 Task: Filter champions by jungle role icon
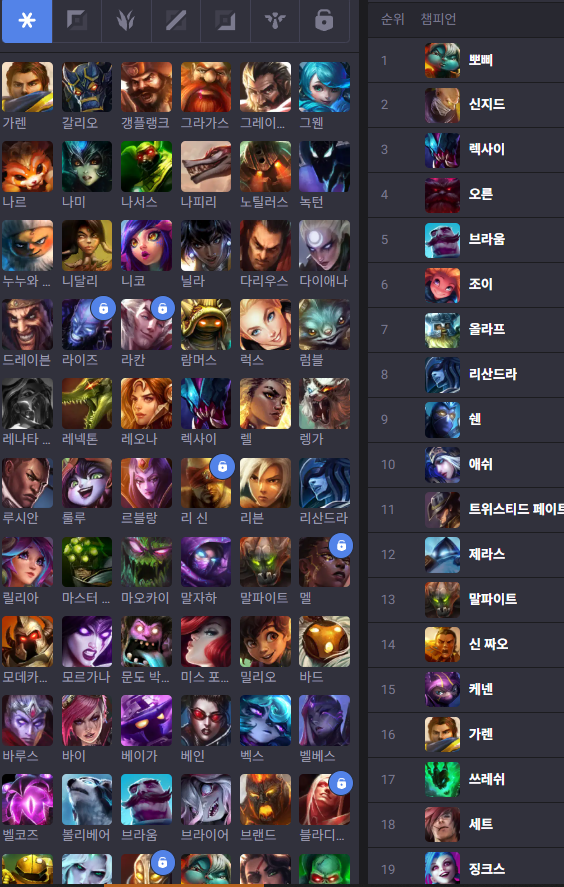[126, 21]
